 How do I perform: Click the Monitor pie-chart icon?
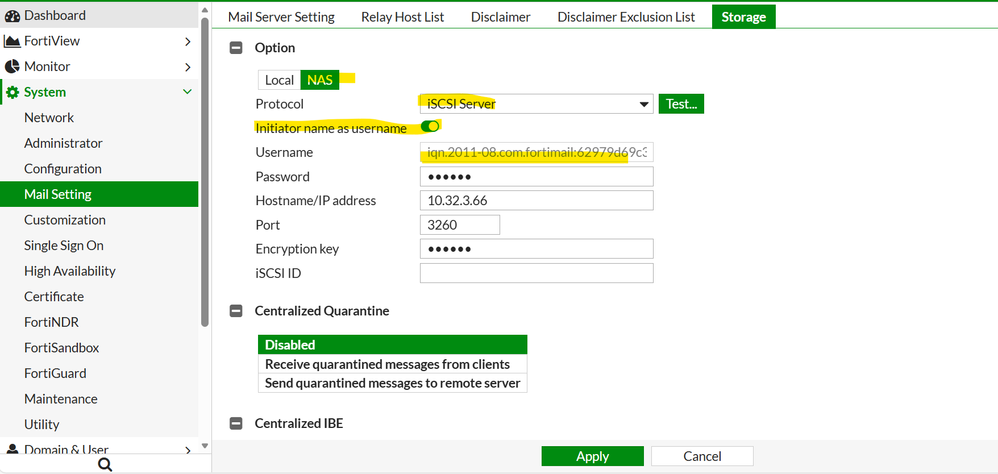tap(12, 67)
